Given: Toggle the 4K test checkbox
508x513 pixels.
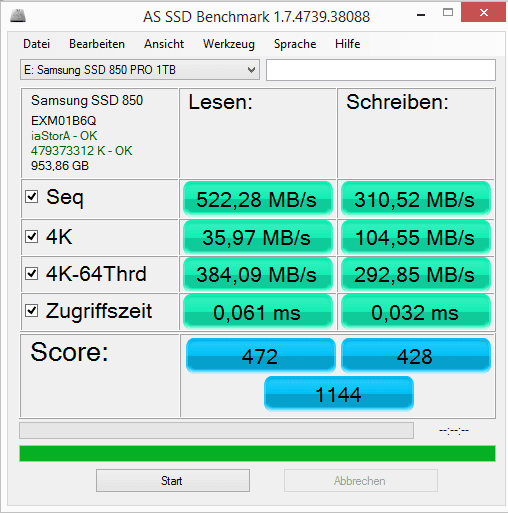Looking at the screenshot, I should pyautogui.click(x=32, y=237).
